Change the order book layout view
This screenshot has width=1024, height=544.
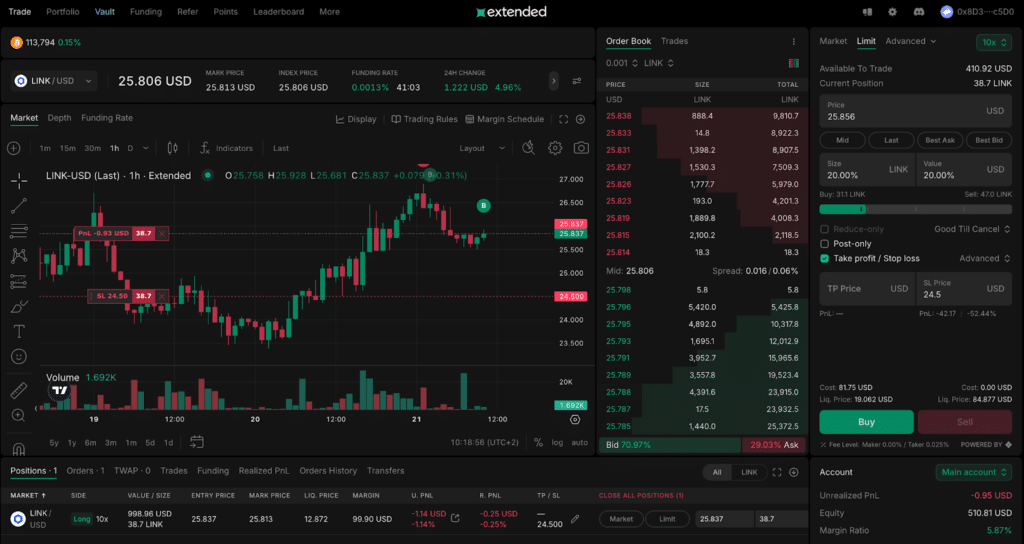point(793,63)
